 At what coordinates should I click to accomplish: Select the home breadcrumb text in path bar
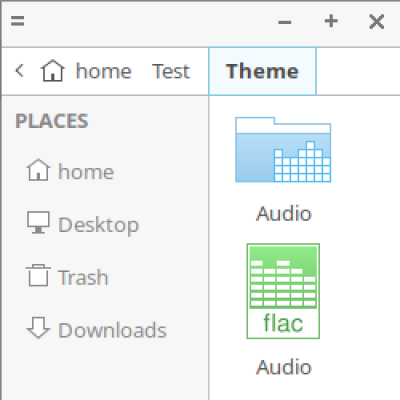tap(104, 71)
